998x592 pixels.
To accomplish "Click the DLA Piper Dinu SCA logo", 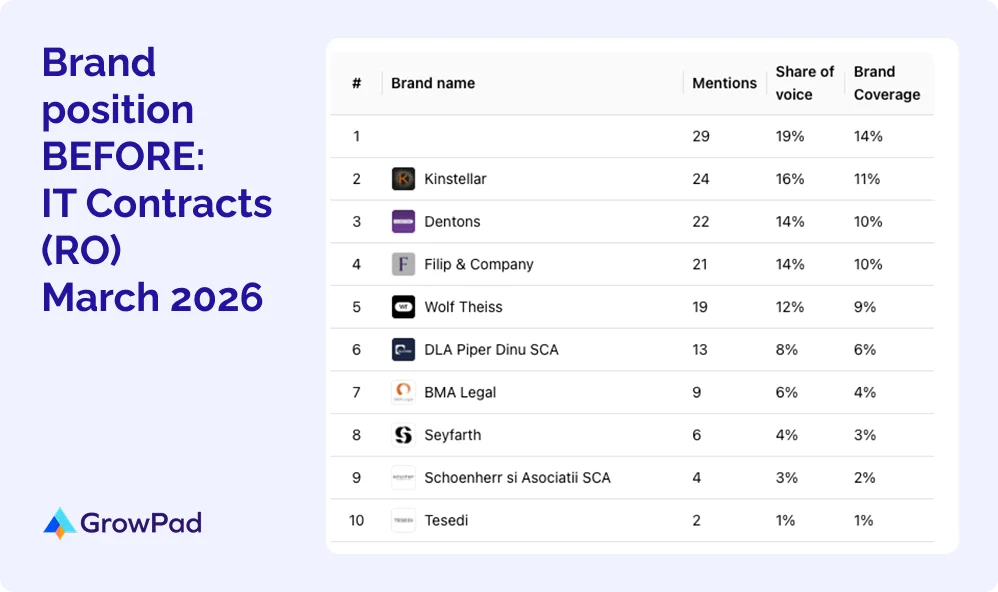I will tap(403, 349).
